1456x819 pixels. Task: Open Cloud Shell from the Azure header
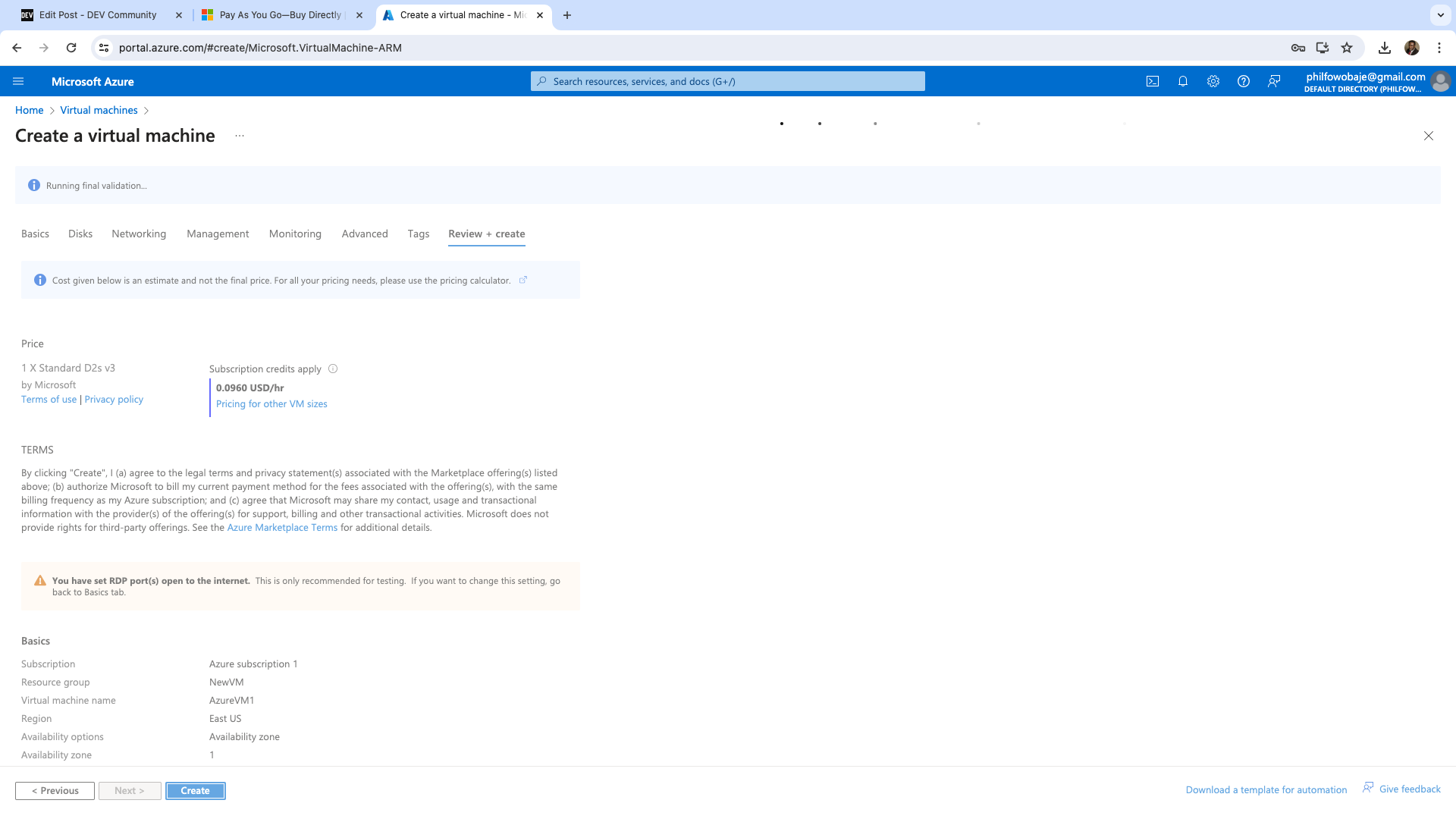click(1153, 81)
